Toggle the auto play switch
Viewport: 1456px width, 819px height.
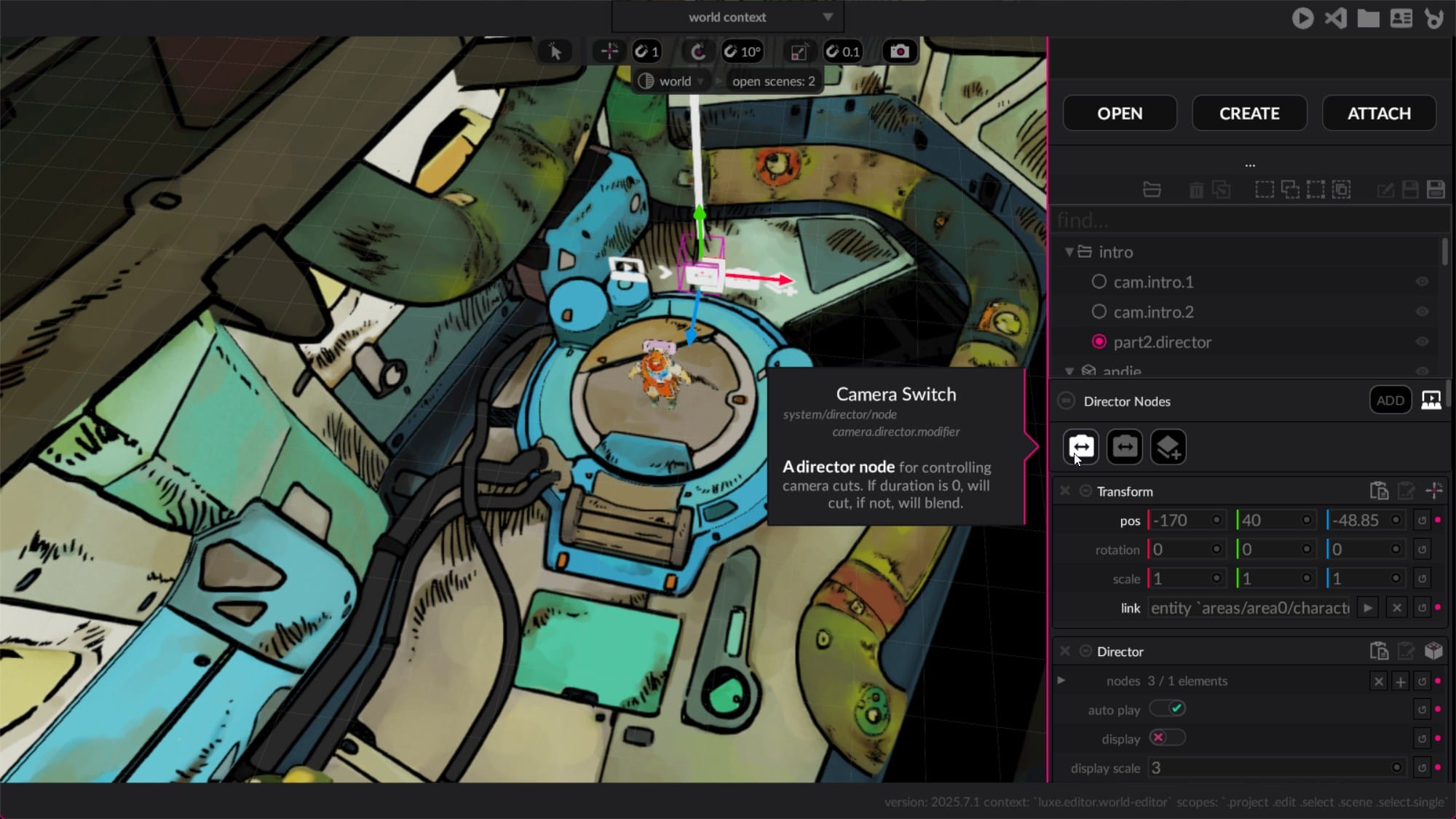coord(1168,708)
